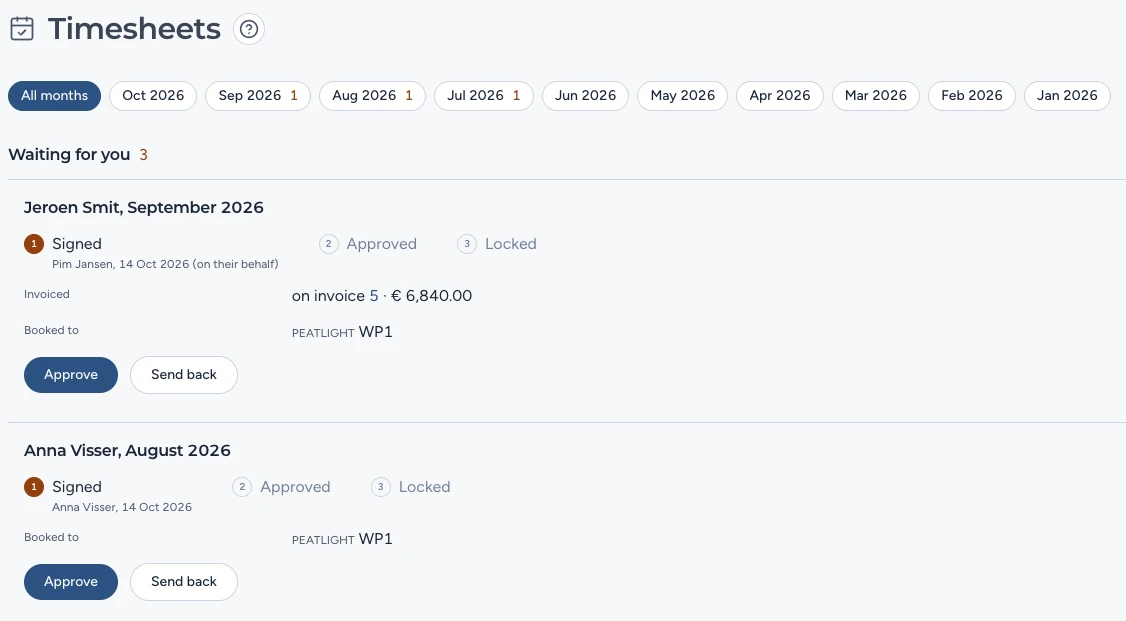Click step 1 Signed circle for Anna Visser

34,487
